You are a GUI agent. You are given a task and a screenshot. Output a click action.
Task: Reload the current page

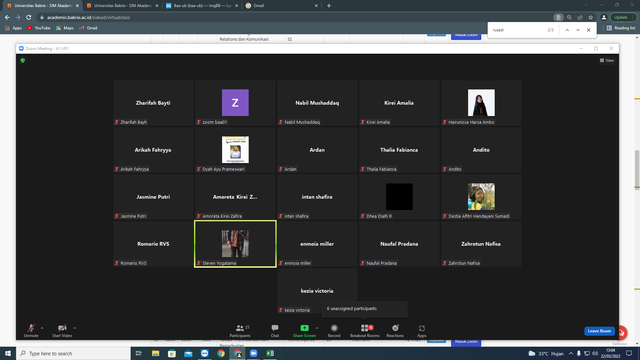click(x=29, y=18)
